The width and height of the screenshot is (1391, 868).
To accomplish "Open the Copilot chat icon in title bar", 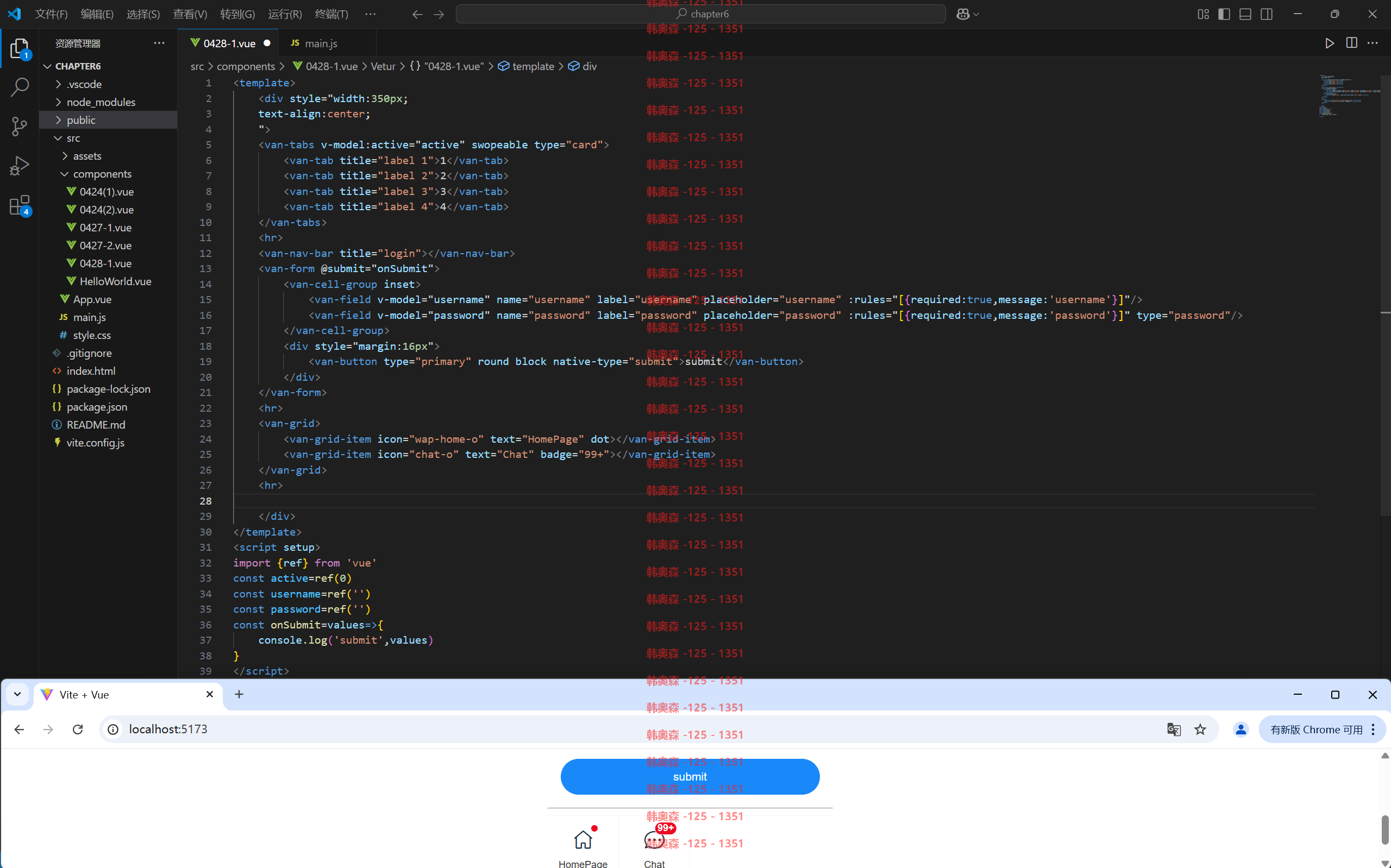I will (x=963, y=14).
